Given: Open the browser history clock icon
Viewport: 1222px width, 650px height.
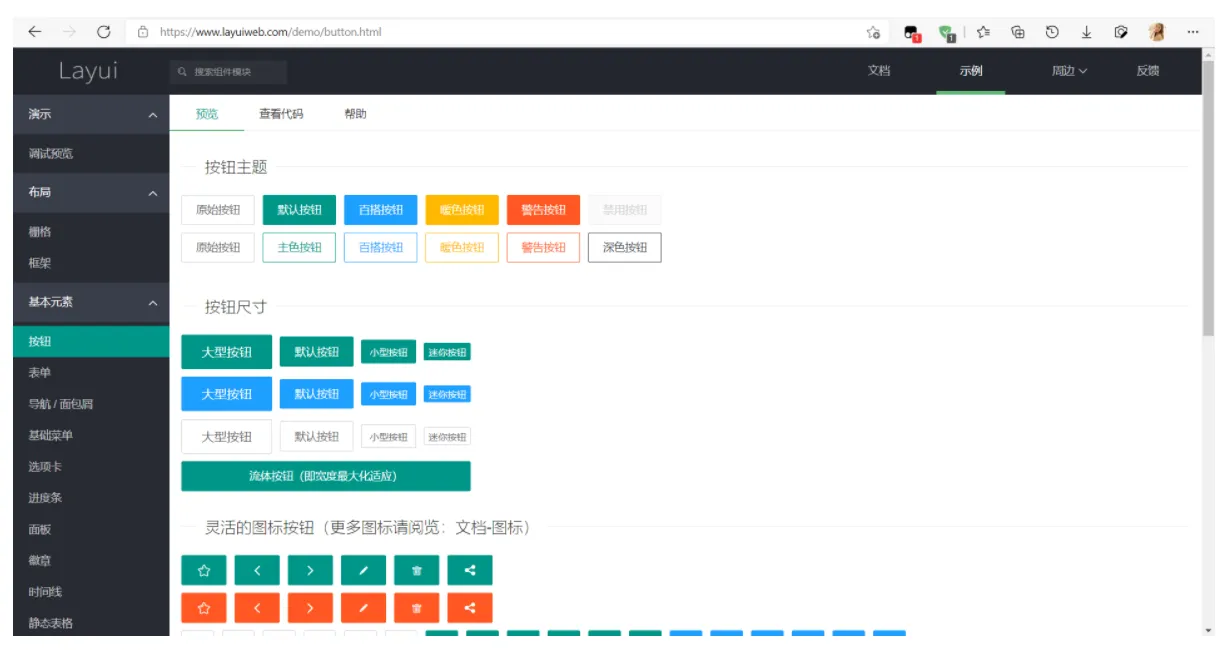Looking at the screenshot, I should (x=1052, y=32).
